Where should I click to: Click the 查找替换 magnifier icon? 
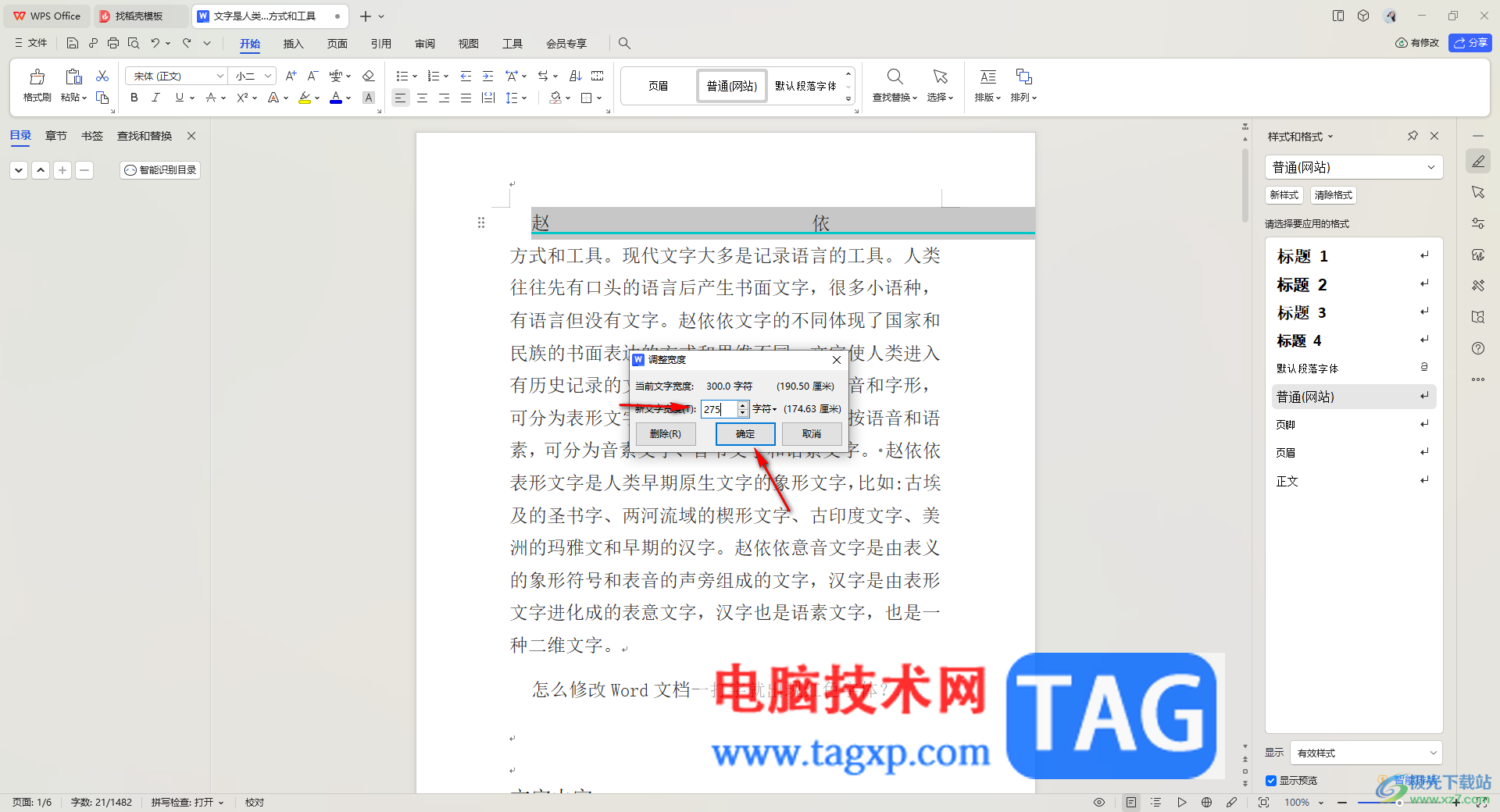pos(895,77)
